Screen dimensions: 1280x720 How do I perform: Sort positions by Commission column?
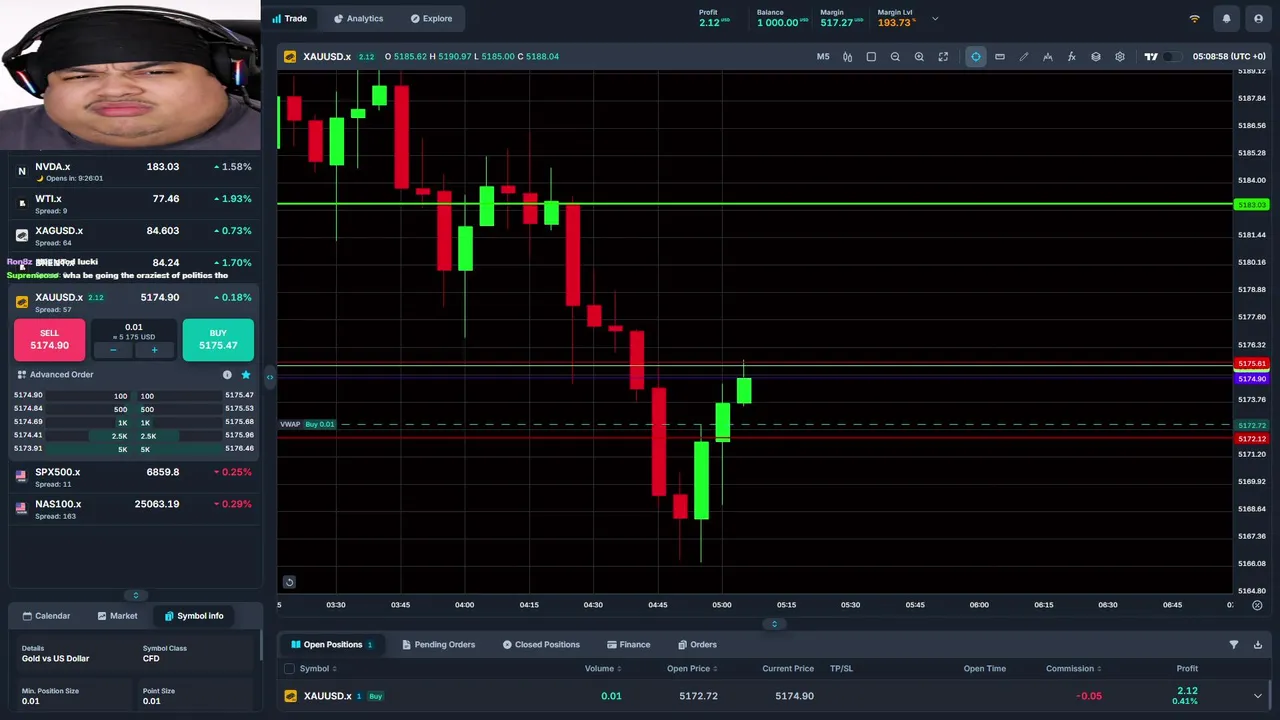point(1073,669)
